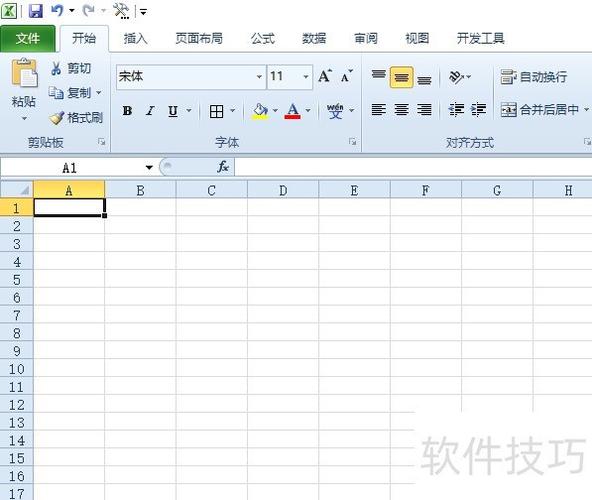Select column G header

click(497, 190)
